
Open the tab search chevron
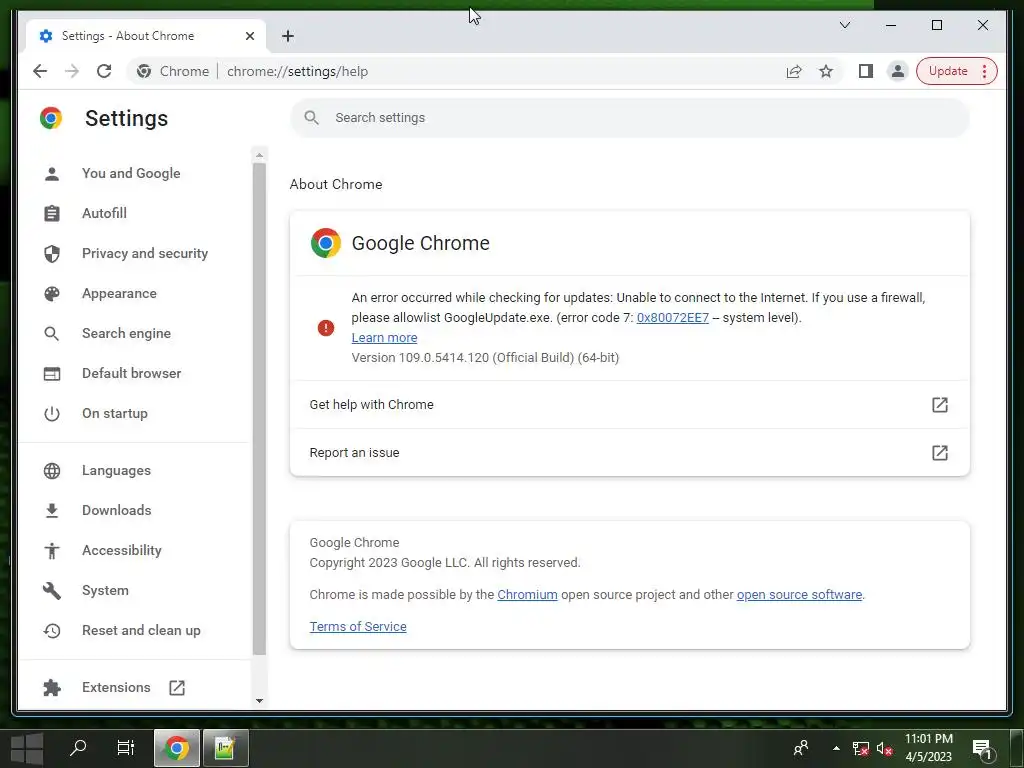coord(844,25)
